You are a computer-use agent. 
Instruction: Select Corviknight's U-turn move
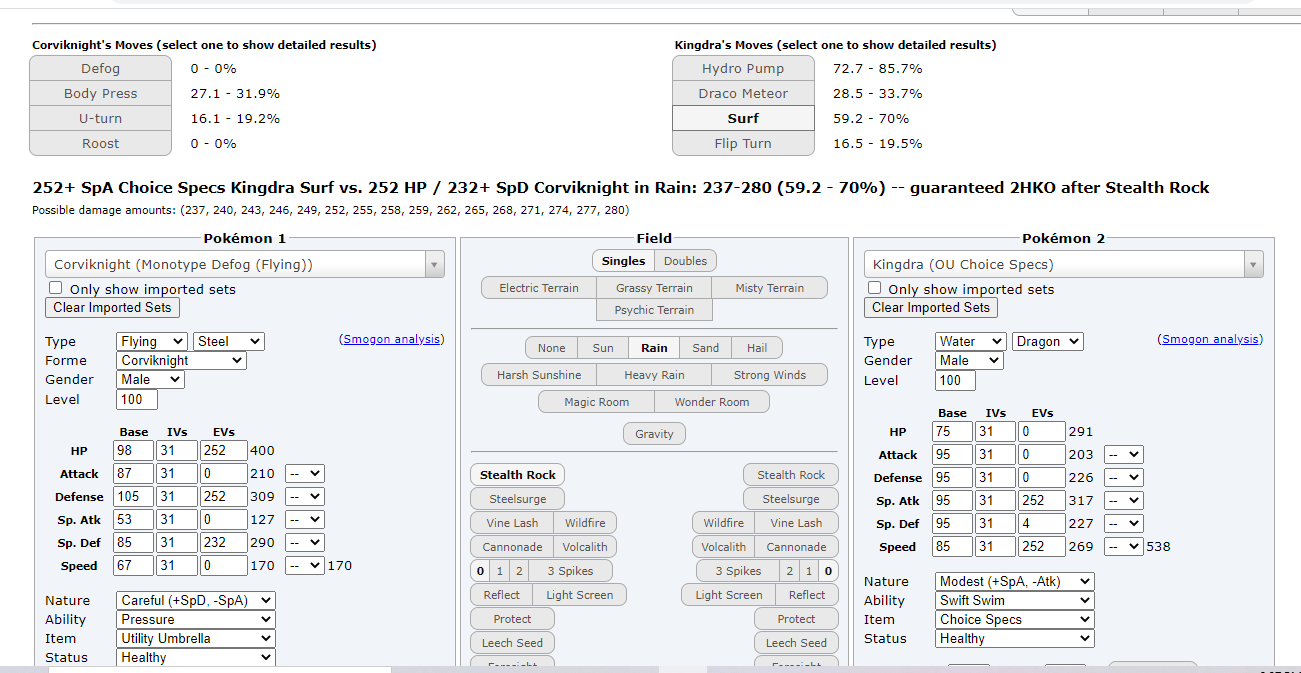[100, 119]
